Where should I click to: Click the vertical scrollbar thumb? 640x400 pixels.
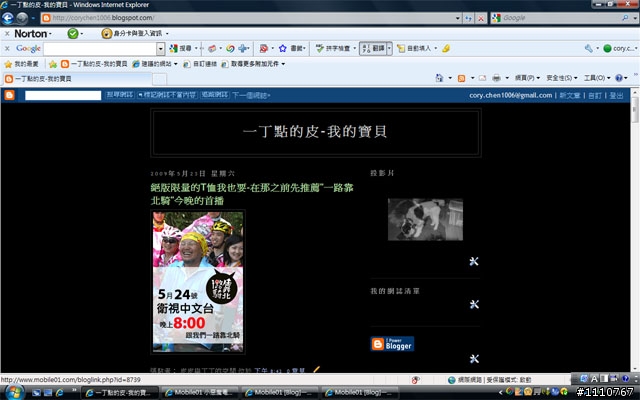coord(634,109)
